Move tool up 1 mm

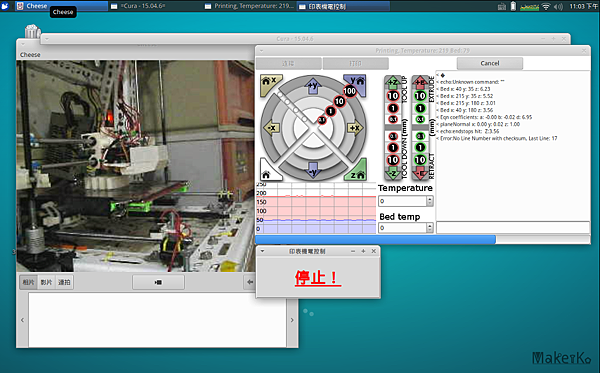point(393,108)
